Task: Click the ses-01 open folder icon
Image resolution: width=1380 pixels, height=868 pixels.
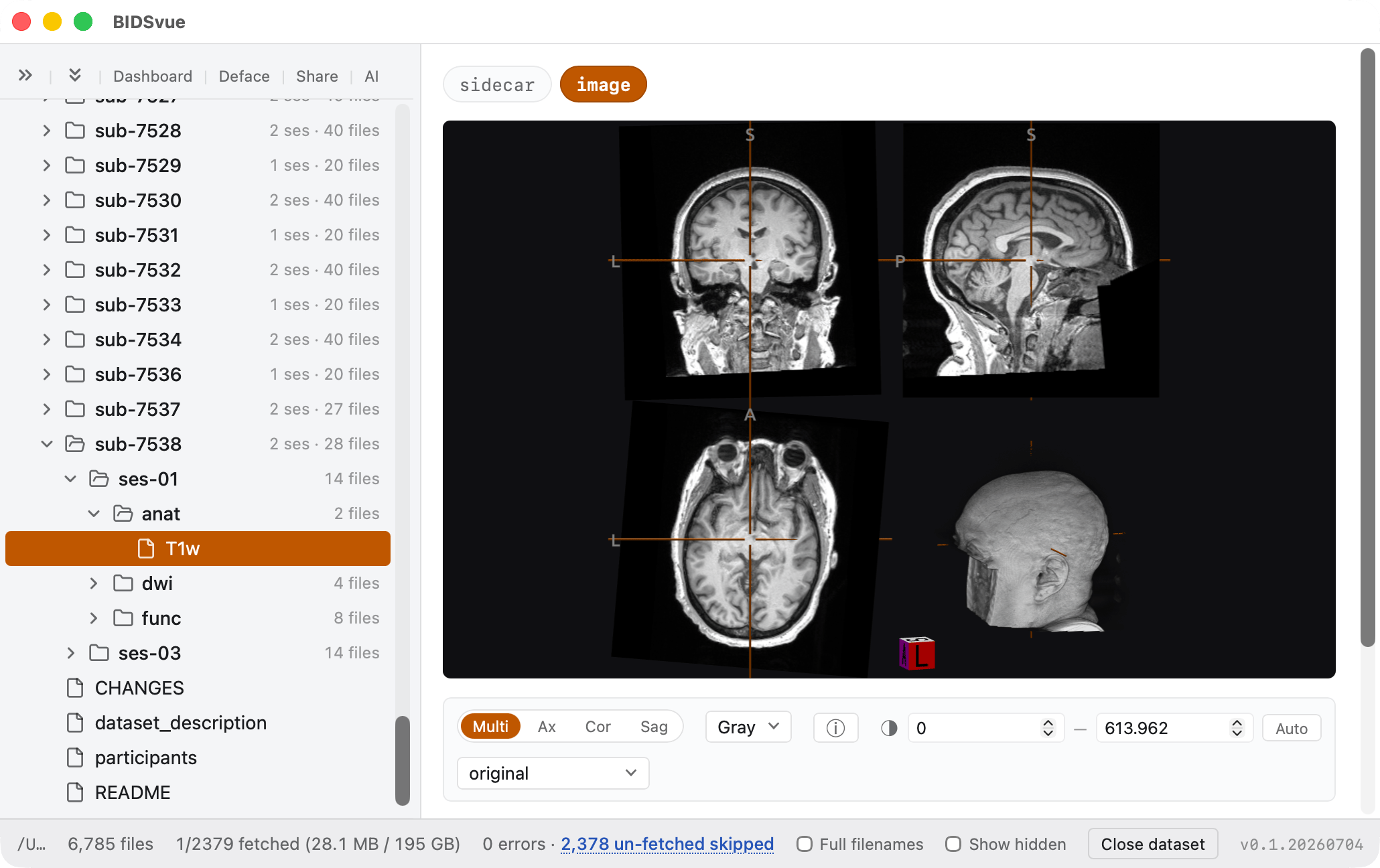Action: 99,479
